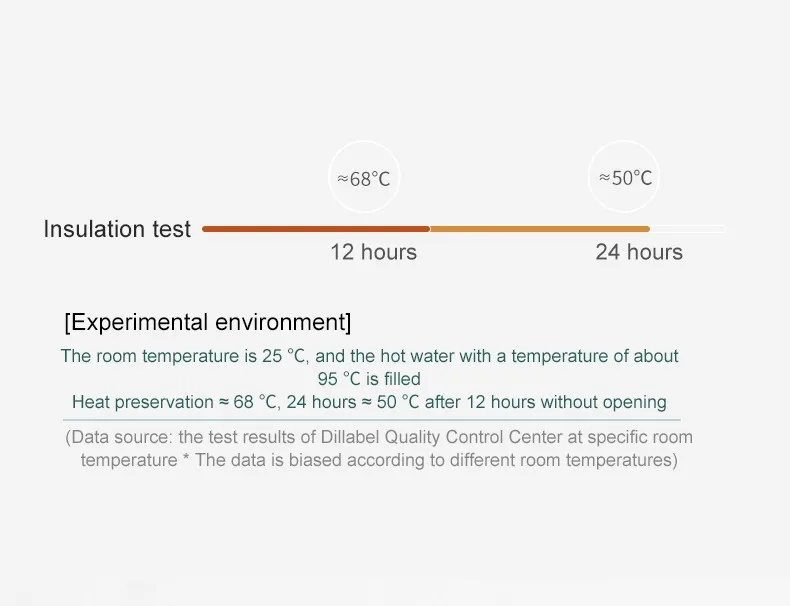Click the ≈68°C temperature circle
790x606 pixels.
click(364, 177)
